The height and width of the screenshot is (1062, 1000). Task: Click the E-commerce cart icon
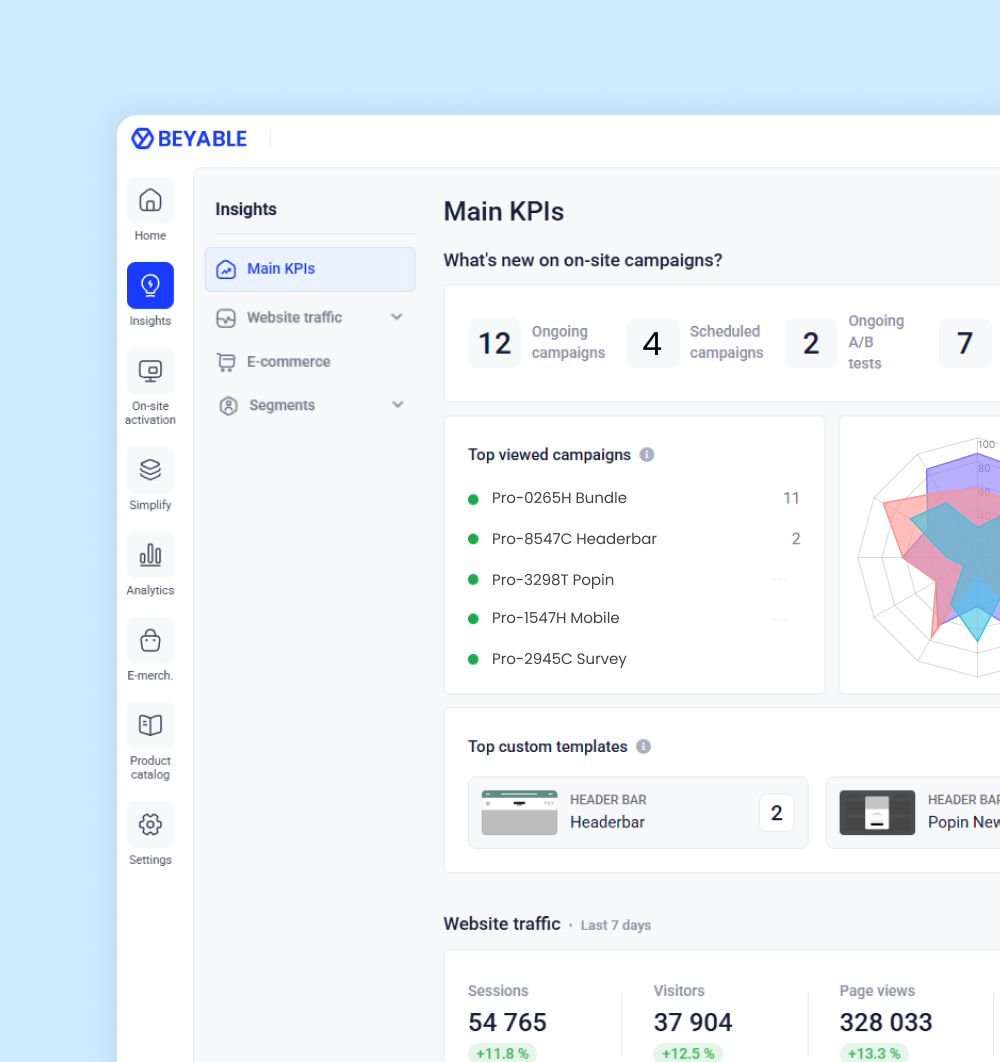[226, 362]
